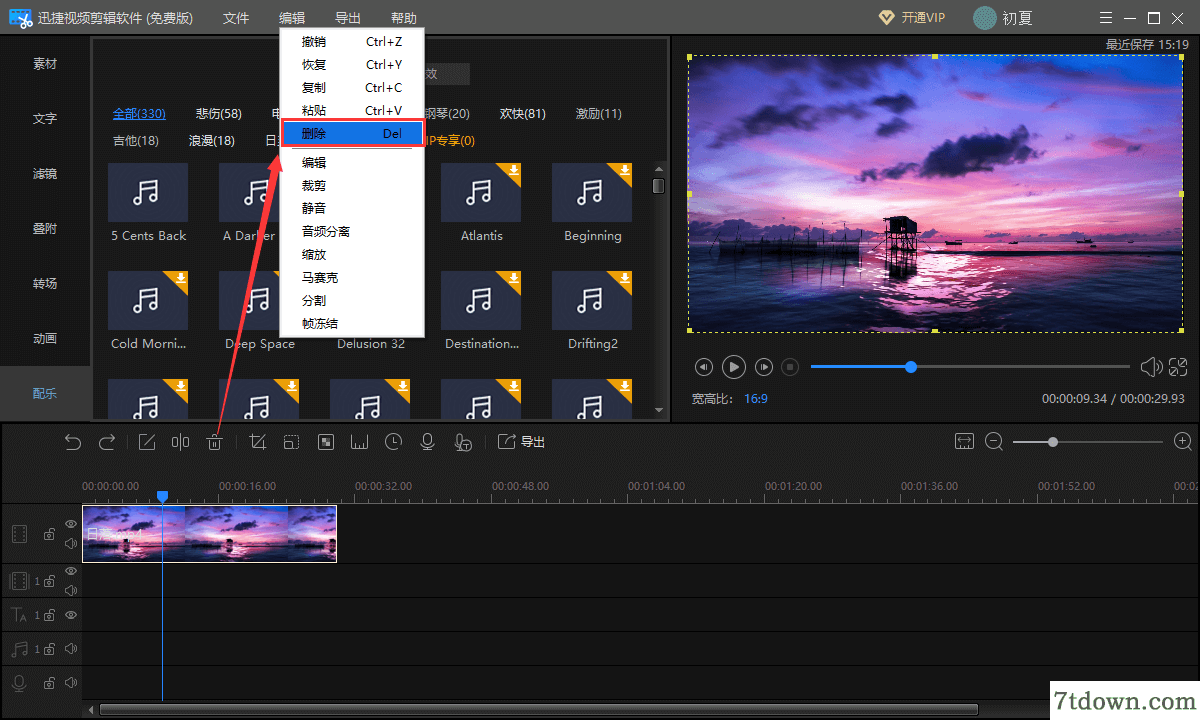Choose 帧冻结 from the edit menu

[352, 323]
